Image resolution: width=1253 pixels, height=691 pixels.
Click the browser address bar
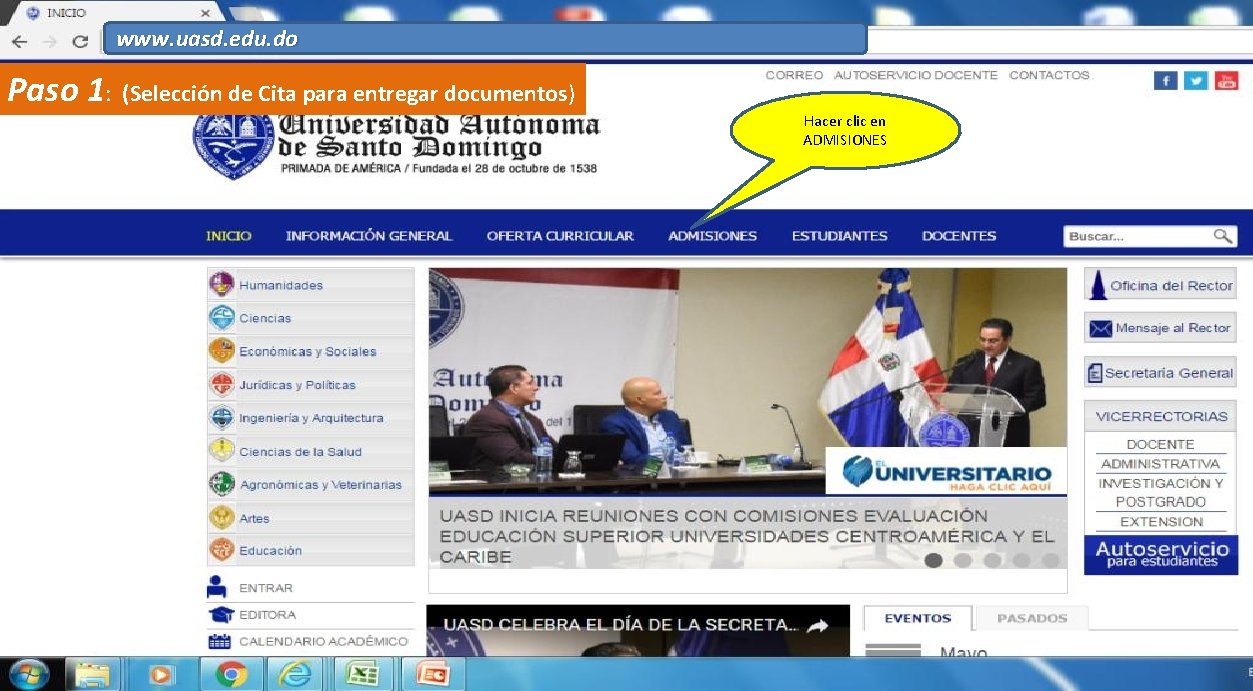(485, 39)
